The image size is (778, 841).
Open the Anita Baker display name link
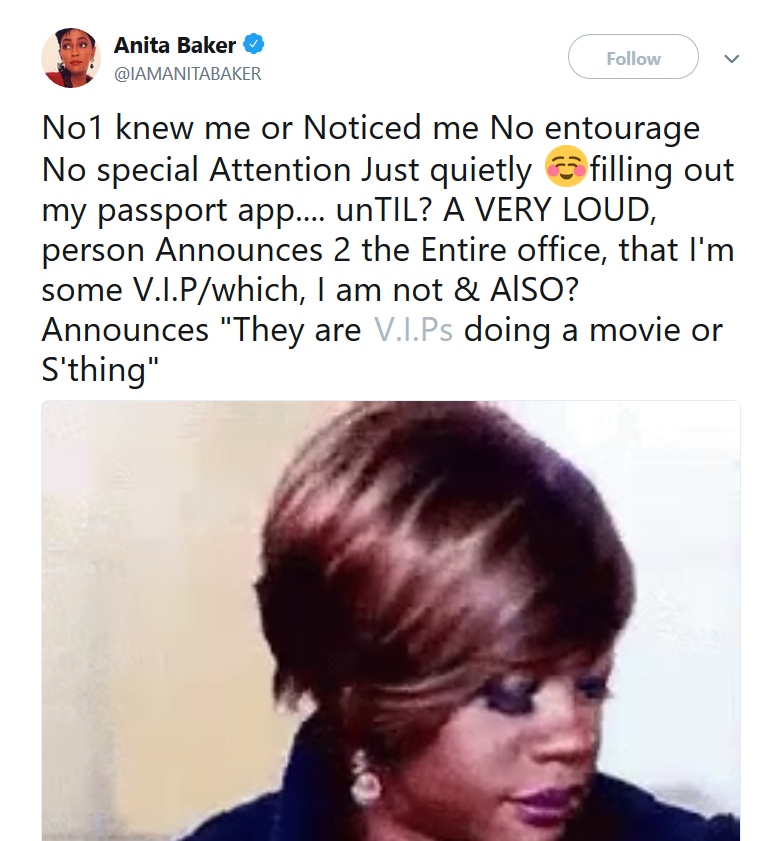click(175, 45)
